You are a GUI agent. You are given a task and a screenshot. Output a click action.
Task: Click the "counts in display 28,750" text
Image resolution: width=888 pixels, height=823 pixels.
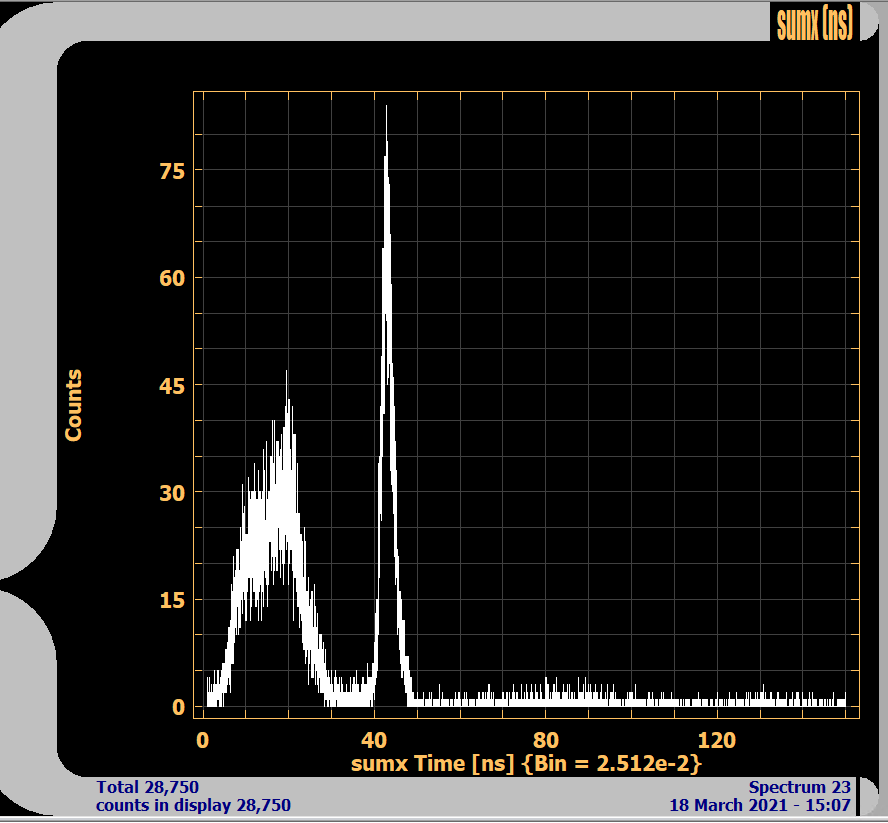tap(193, 805)
